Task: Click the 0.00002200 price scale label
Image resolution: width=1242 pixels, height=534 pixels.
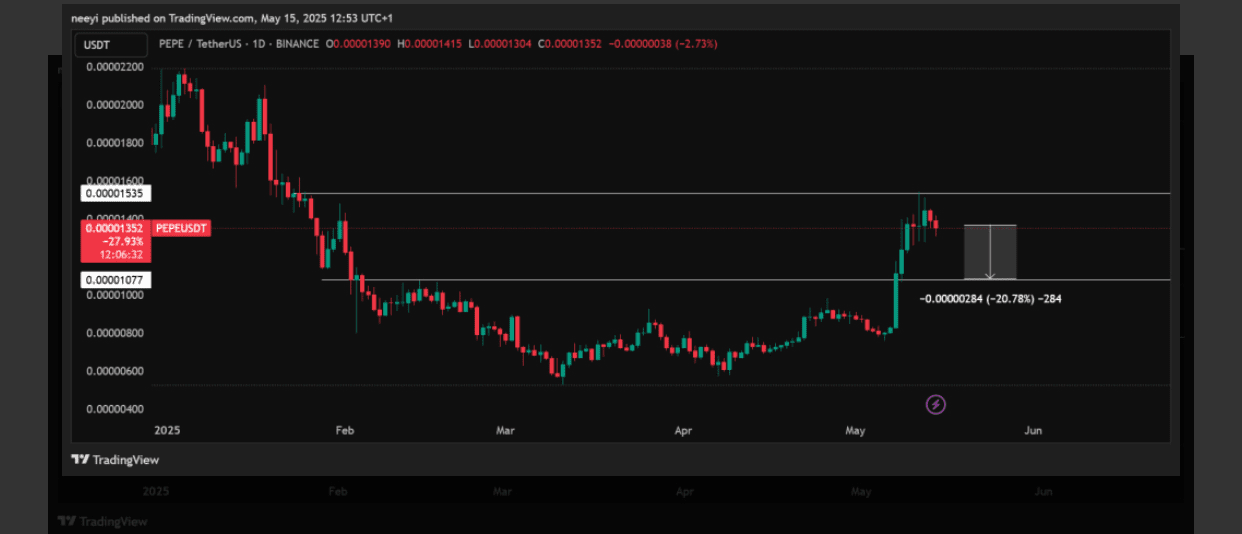Action: coord(115,67)
